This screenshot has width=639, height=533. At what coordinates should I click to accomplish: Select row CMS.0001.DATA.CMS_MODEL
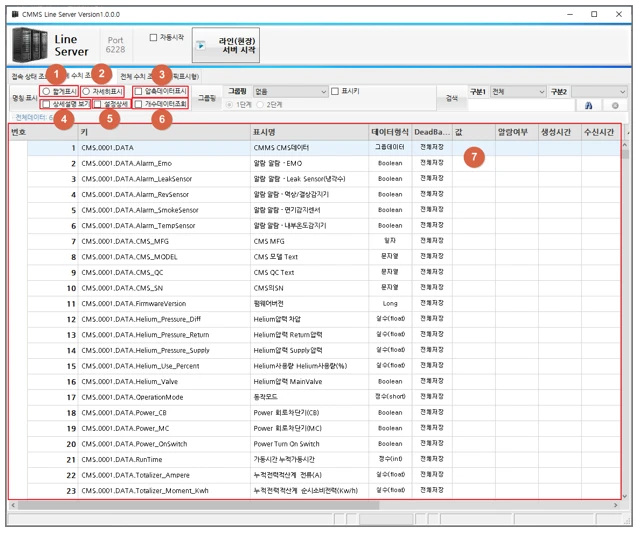click(x=324, y=257)
